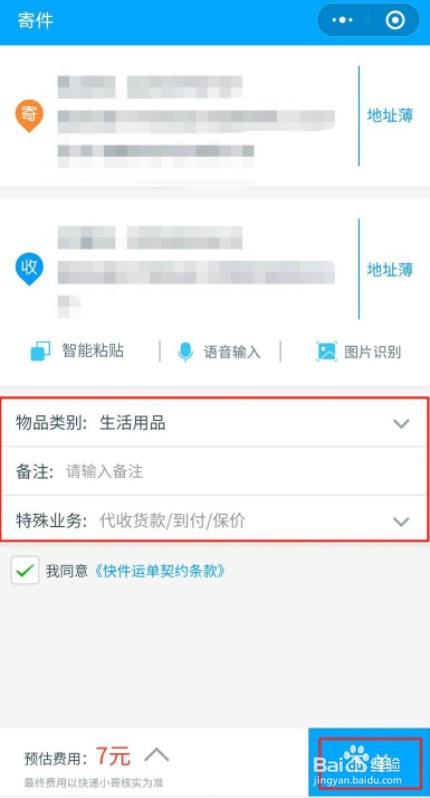Click the 备注 remarks input field
The image size is (430, 798).
click(214, 471)
